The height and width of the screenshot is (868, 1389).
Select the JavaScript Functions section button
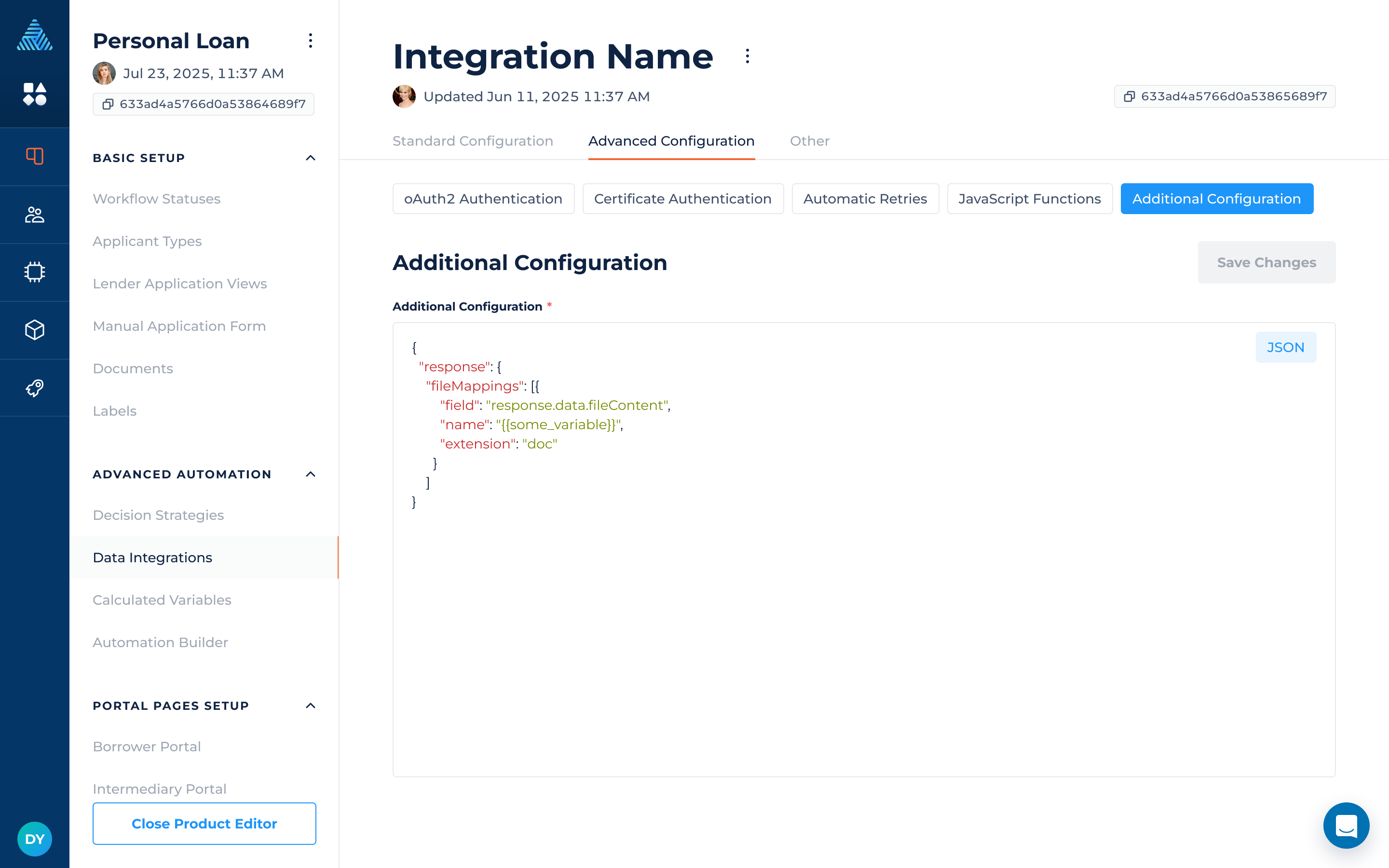point(1029,199)
